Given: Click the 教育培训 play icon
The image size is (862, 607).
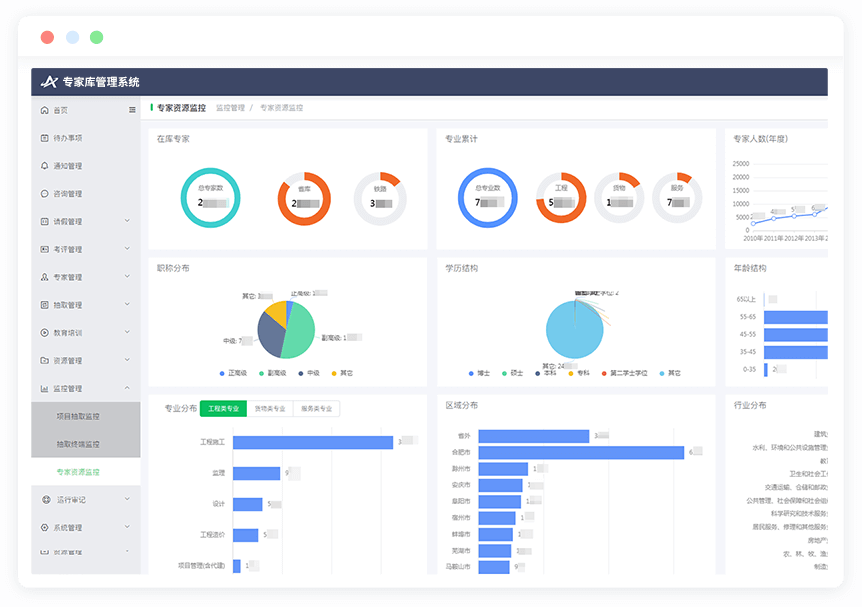Looking at the screenshot, I should tap(44, 333).
